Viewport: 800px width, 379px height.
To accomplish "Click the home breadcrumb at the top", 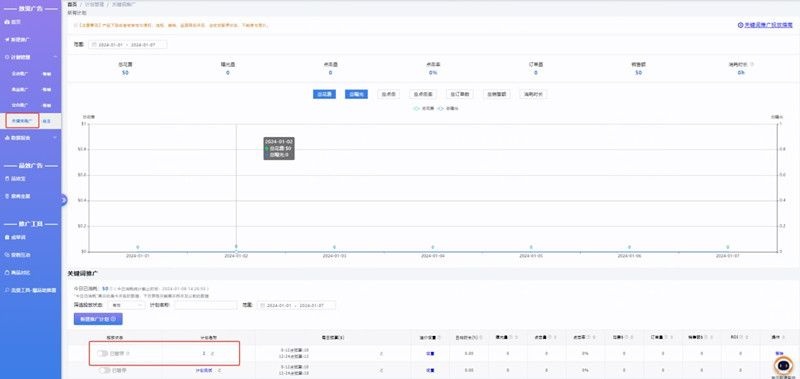I will tap(72, 4).
